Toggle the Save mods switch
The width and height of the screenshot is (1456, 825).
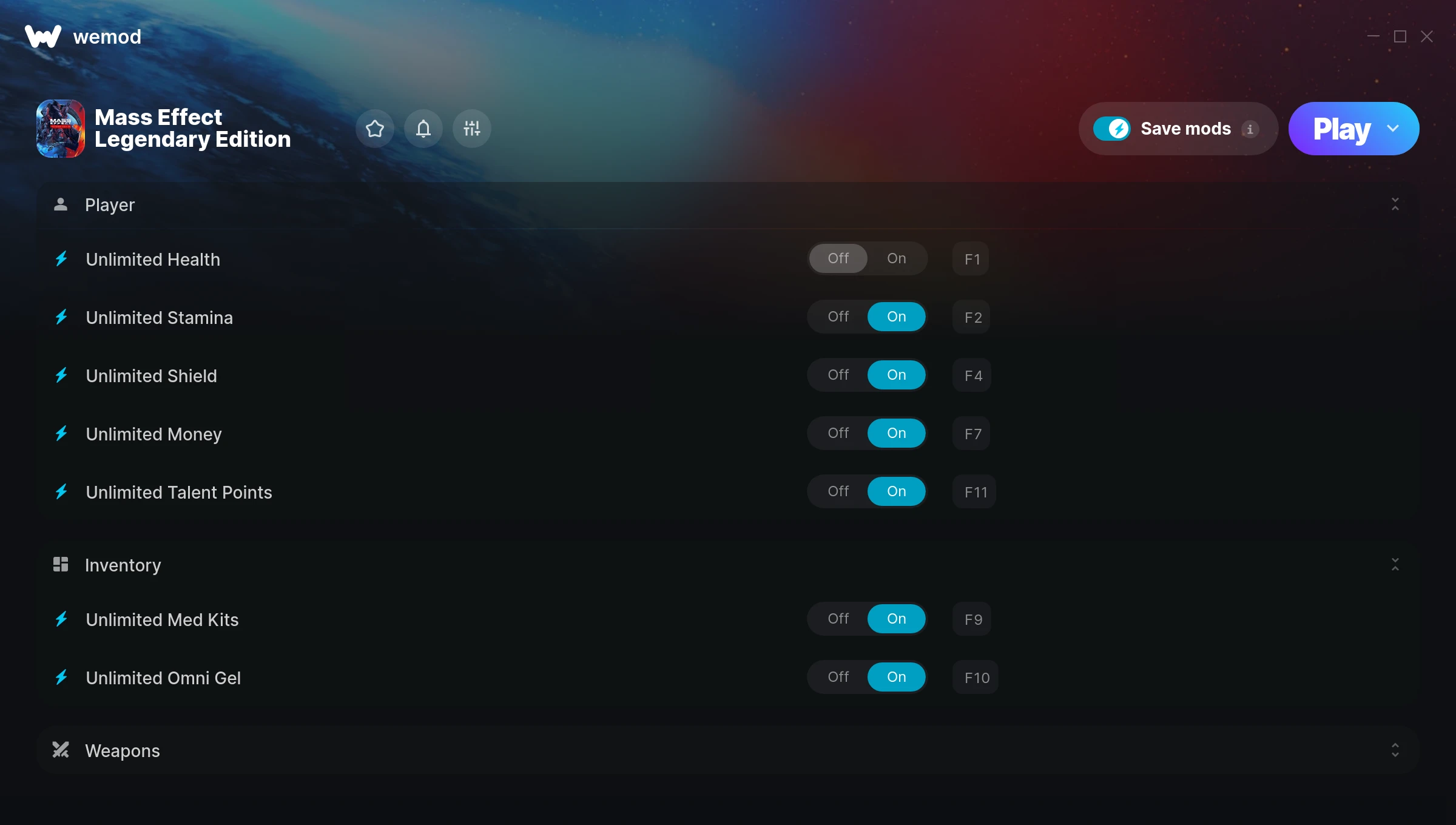click(x=1111, y=129)
